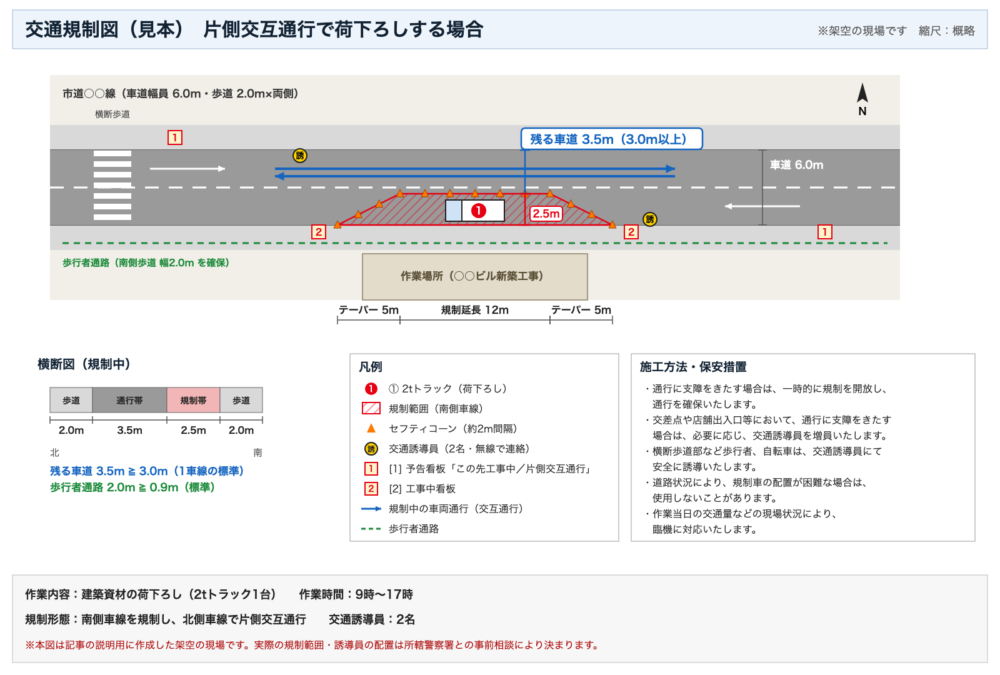Select the orange cone triangle in the legend

[x=371, y=428]
